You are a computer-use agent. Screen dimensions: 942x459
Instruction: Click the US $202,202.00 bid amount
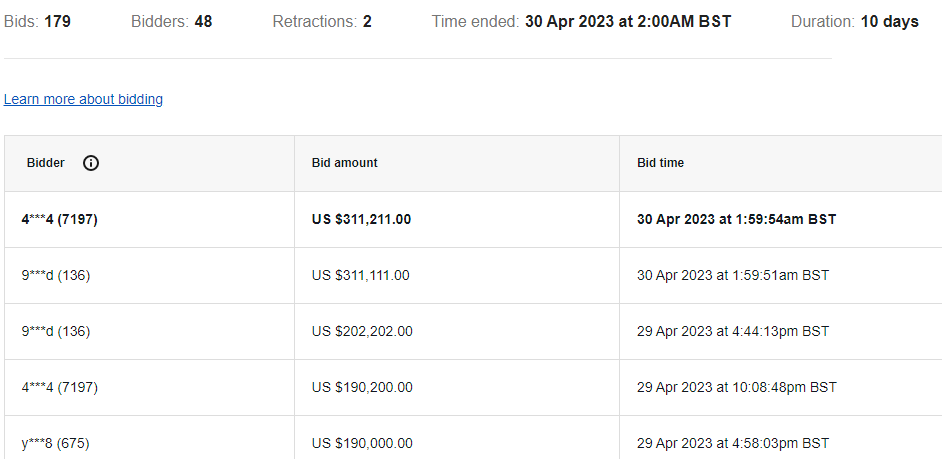click(x=362, y=331)
